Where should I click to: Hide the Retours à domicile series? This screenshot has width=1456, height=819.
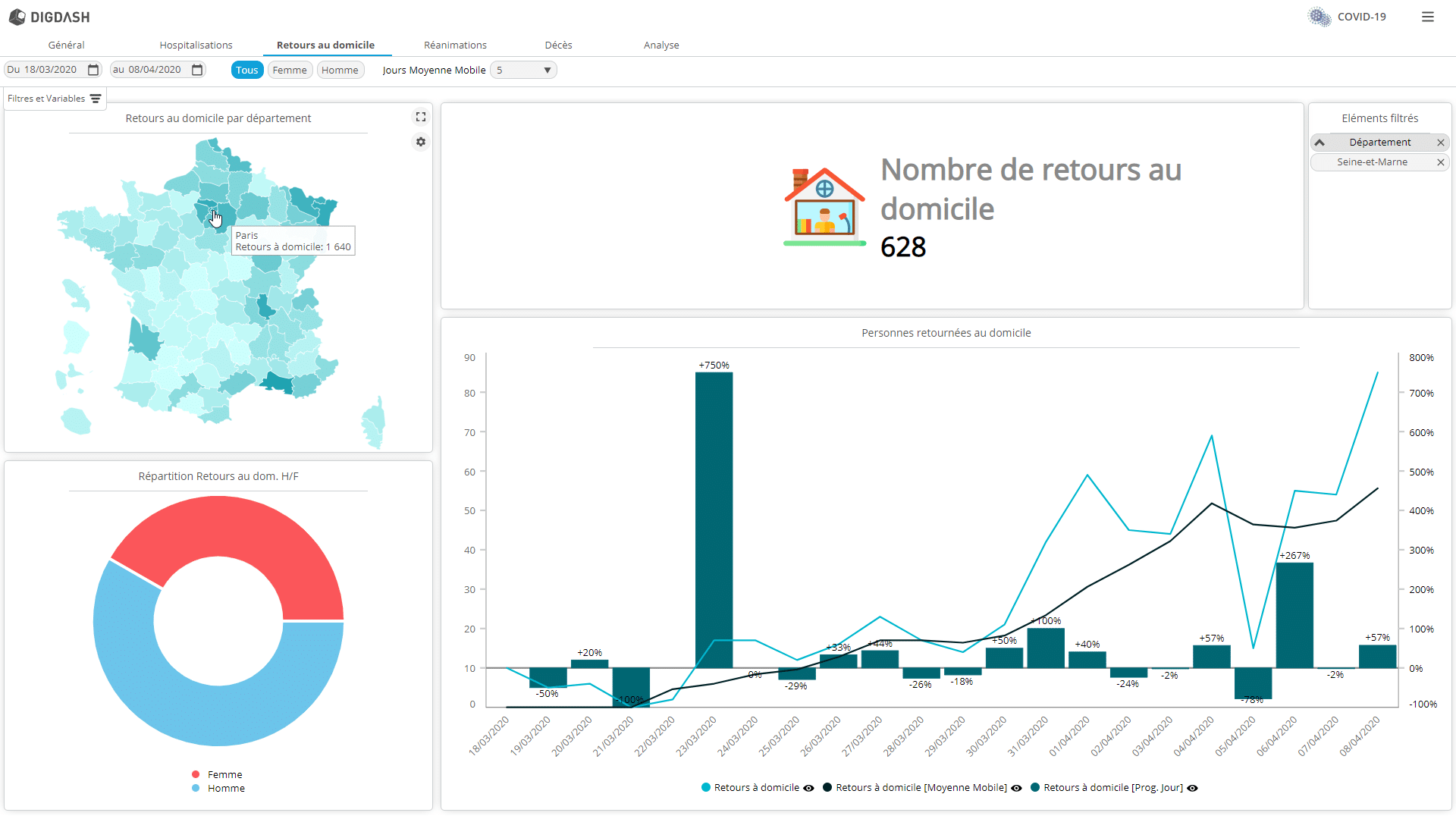pyautogui.click(x=808, y=788)
